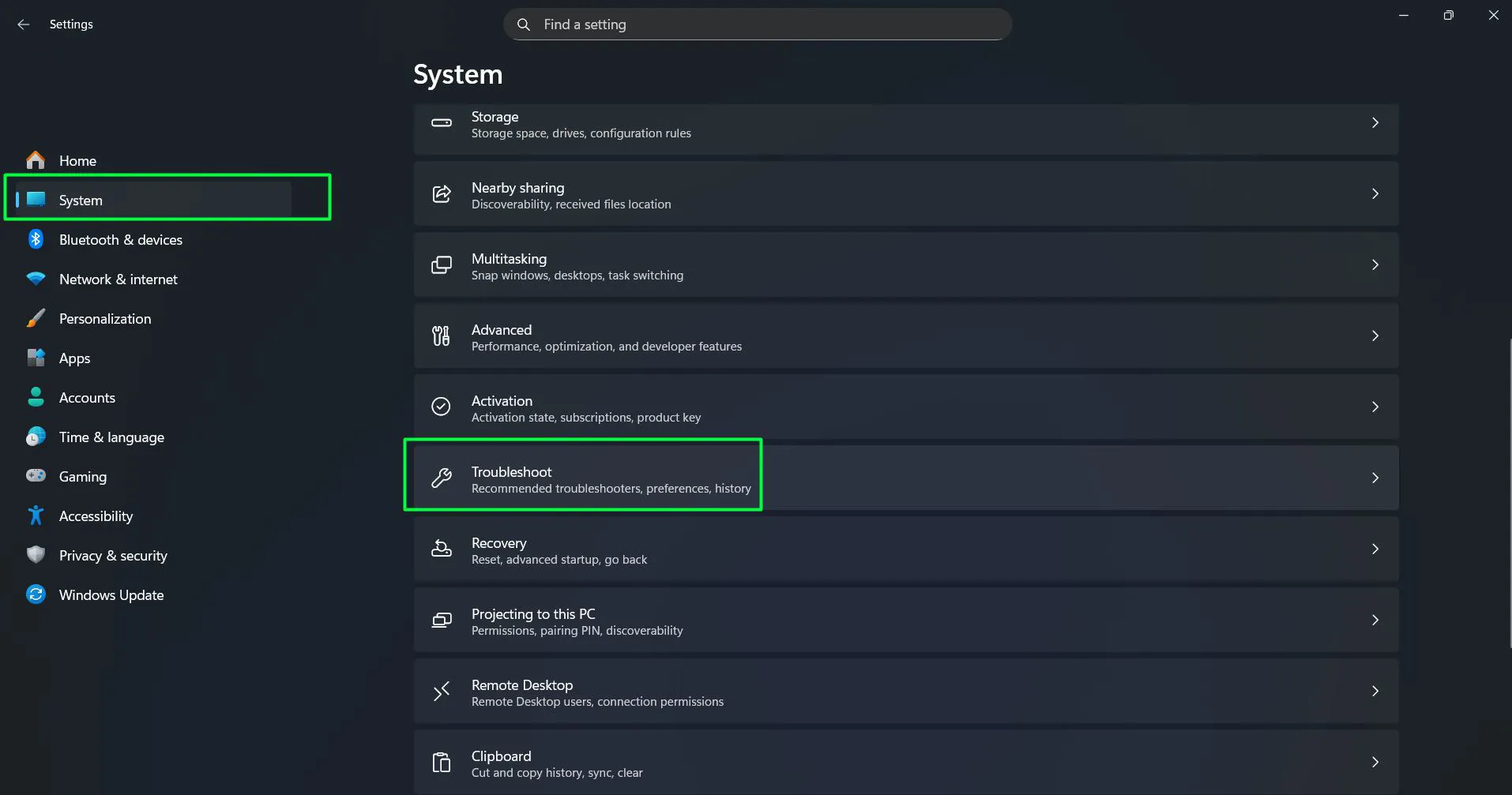The width and height of the screenshot is (1512, 795).
Task: Click the Nearby sharing icon
Action: (x=441, y=193)
